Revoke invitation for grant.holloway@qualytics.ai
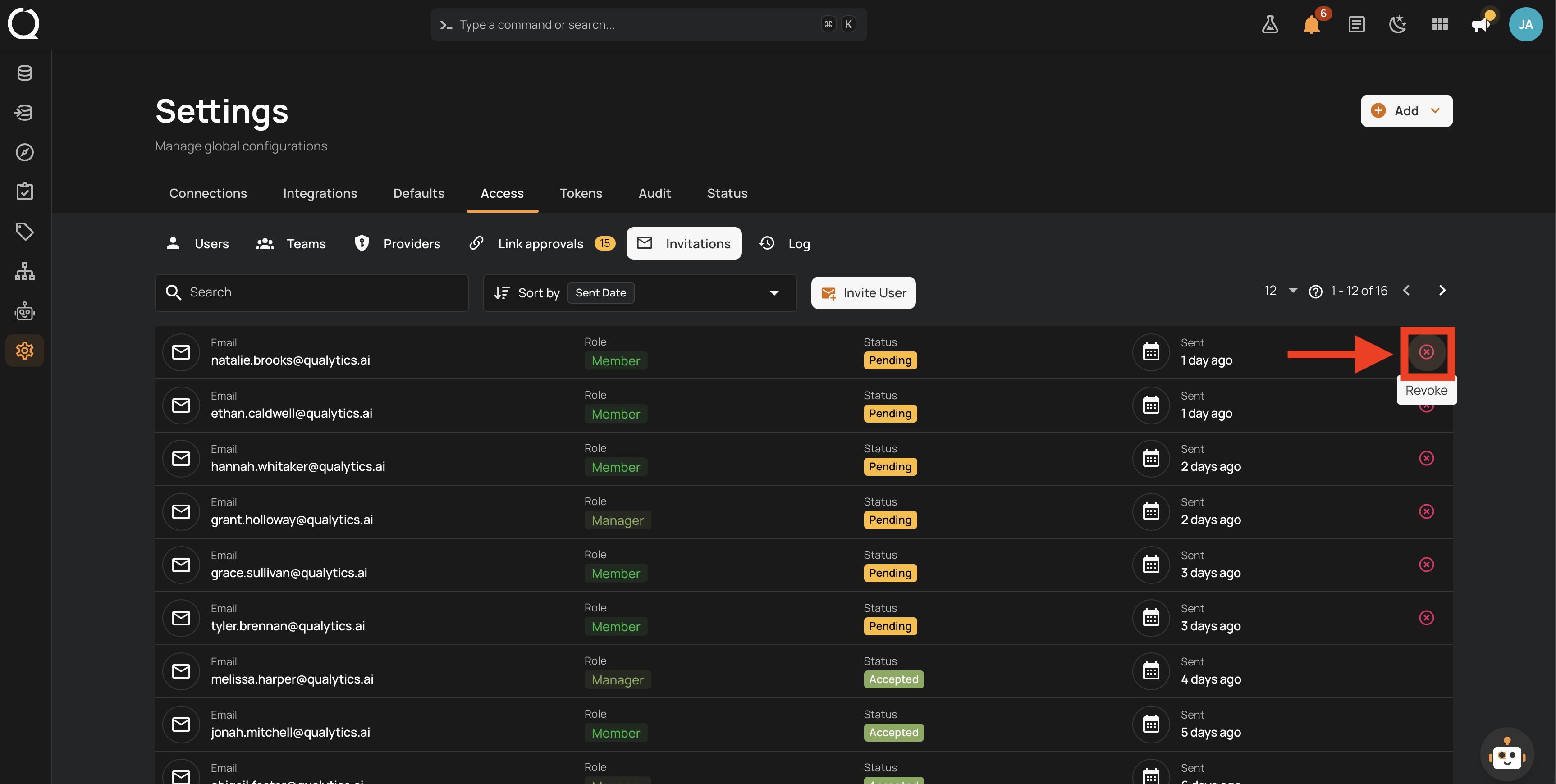Screen dimensions: 1556x784 (1426, 511)
